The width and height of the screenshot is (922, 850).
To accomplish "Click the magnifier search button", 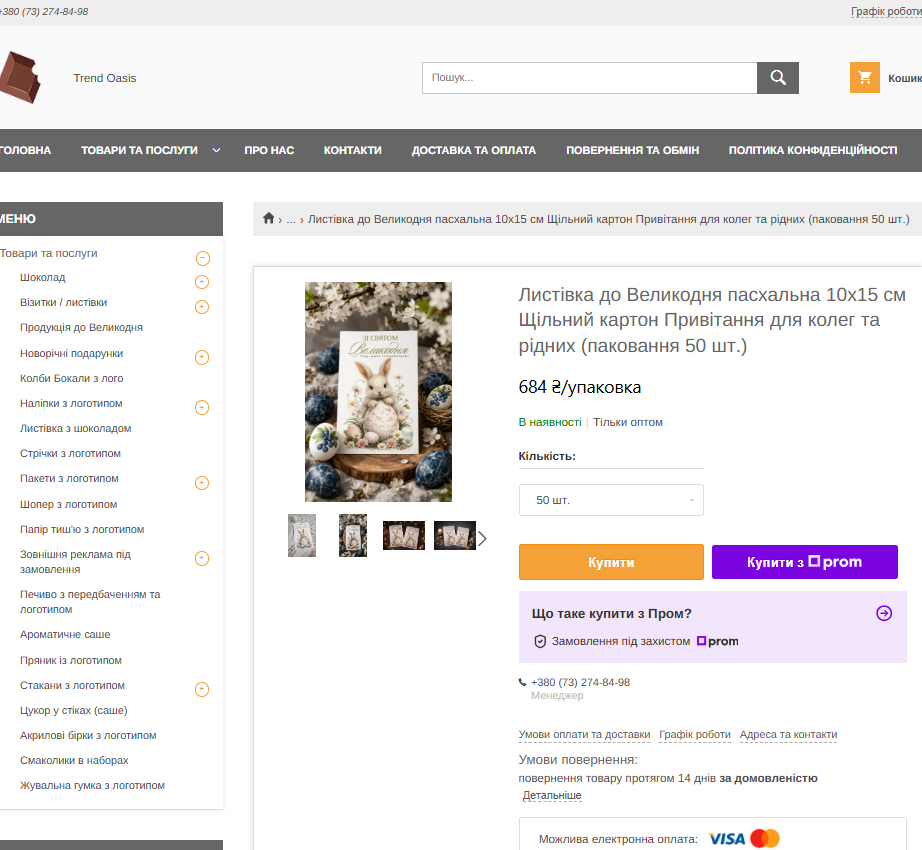I will tap(777, 78).
